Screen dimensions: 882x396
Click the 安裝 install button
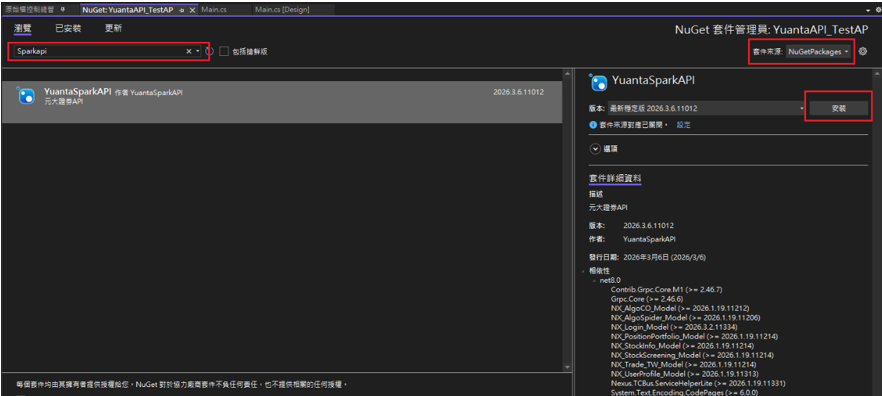click(x=838, y=109)
